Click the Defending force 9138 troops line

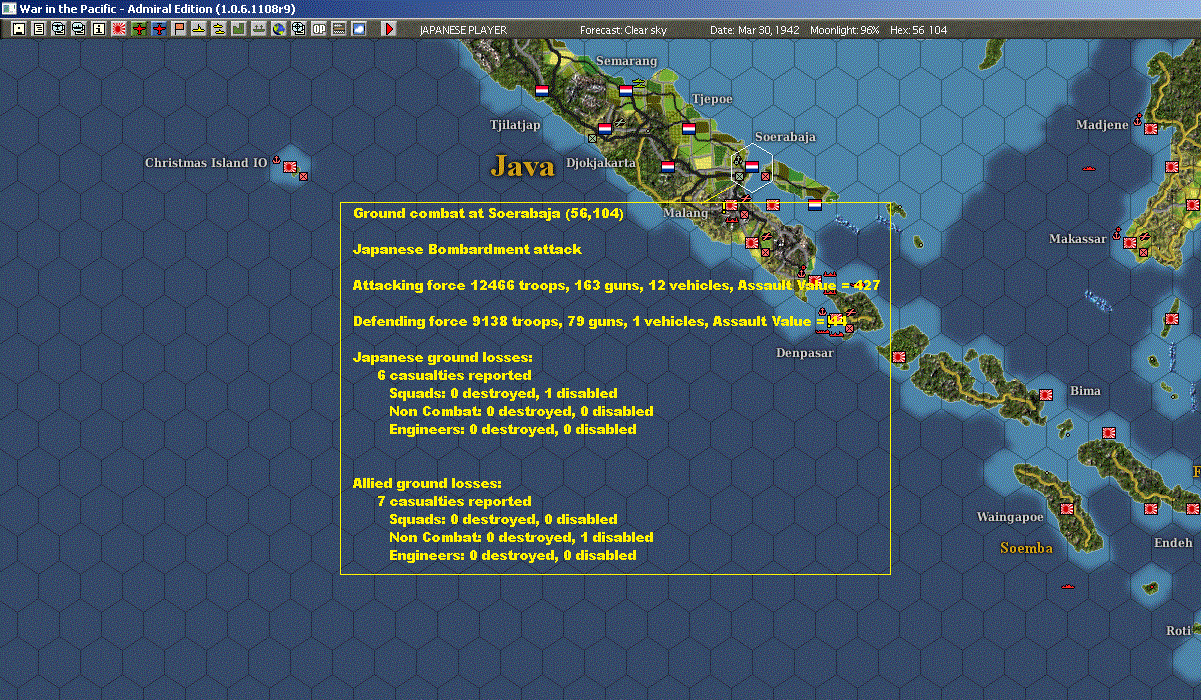(x=600, y=321)
